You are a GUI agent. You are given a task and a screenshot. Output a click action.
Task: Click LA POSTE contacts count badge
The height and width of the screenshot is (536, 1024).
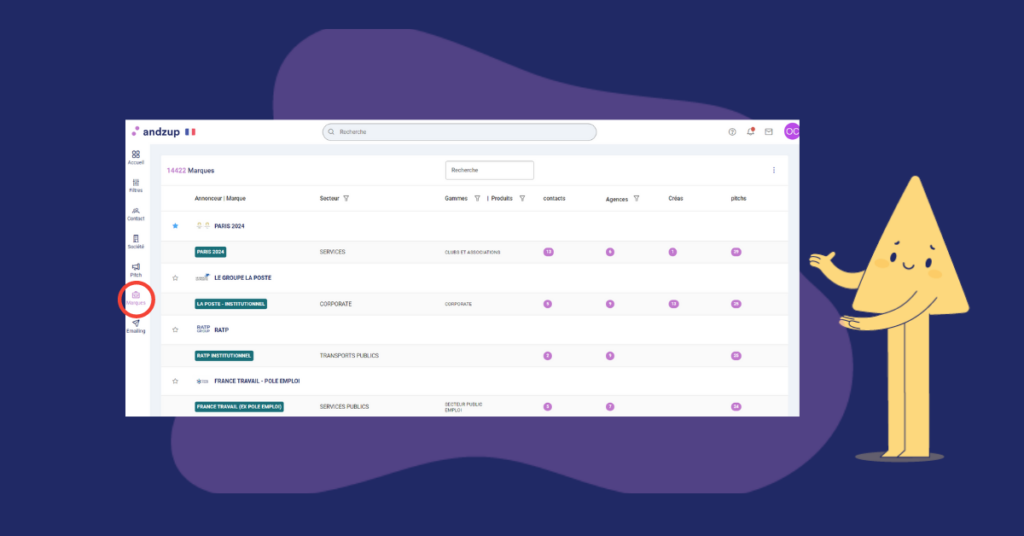coord(548,304)
